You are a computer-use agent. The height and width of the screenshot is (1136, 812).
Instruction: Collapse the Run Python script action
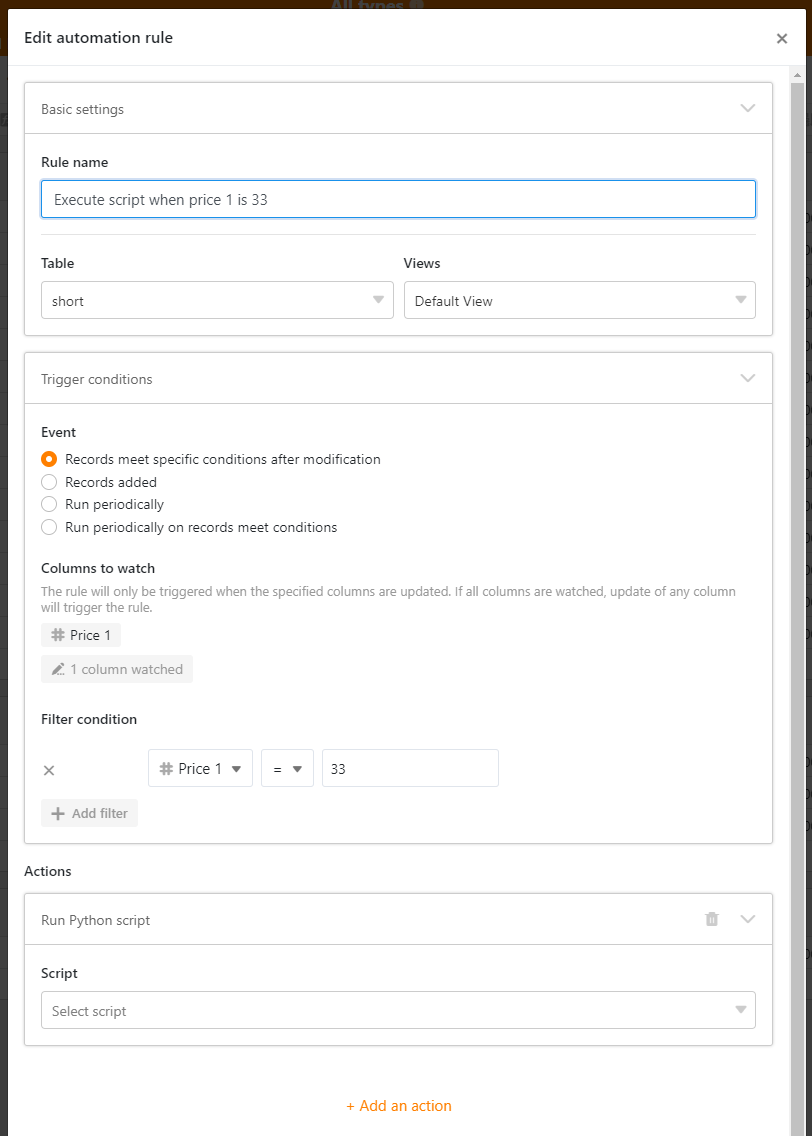[747, 920]
